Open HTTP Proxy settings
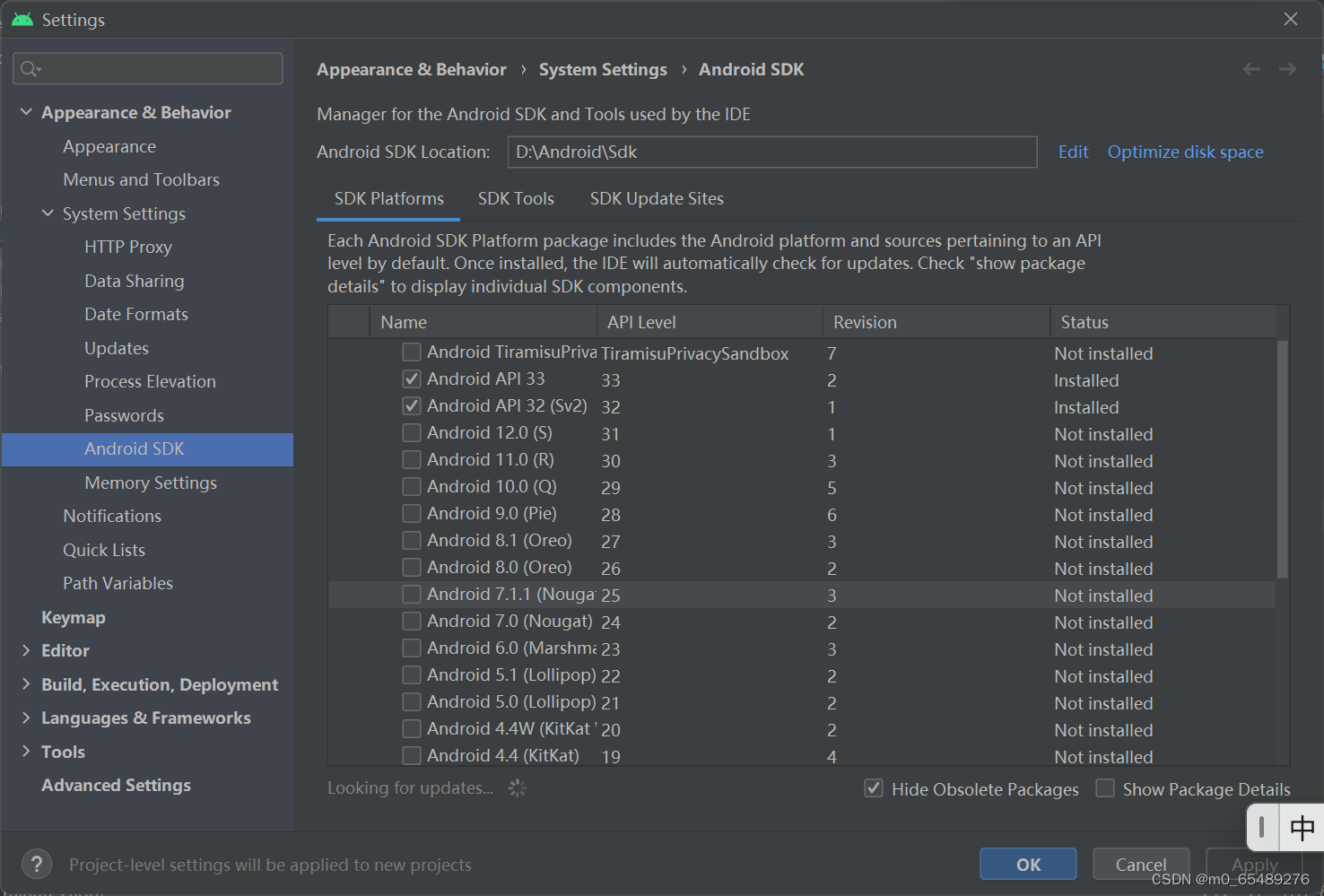 point(128,247)
